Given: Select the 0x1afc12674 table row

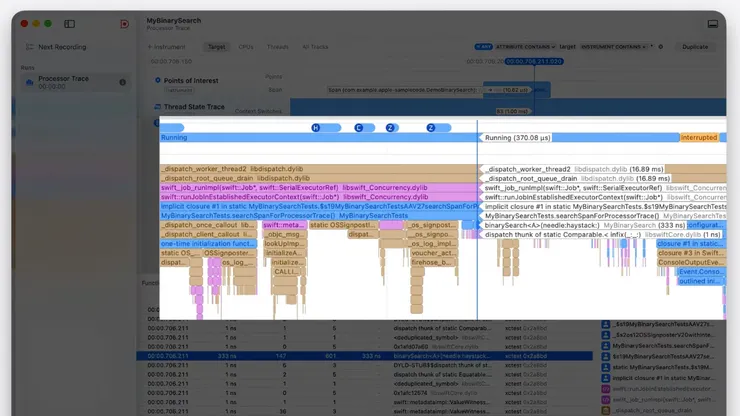Looking at the screenshot, I should coord(364,393).
